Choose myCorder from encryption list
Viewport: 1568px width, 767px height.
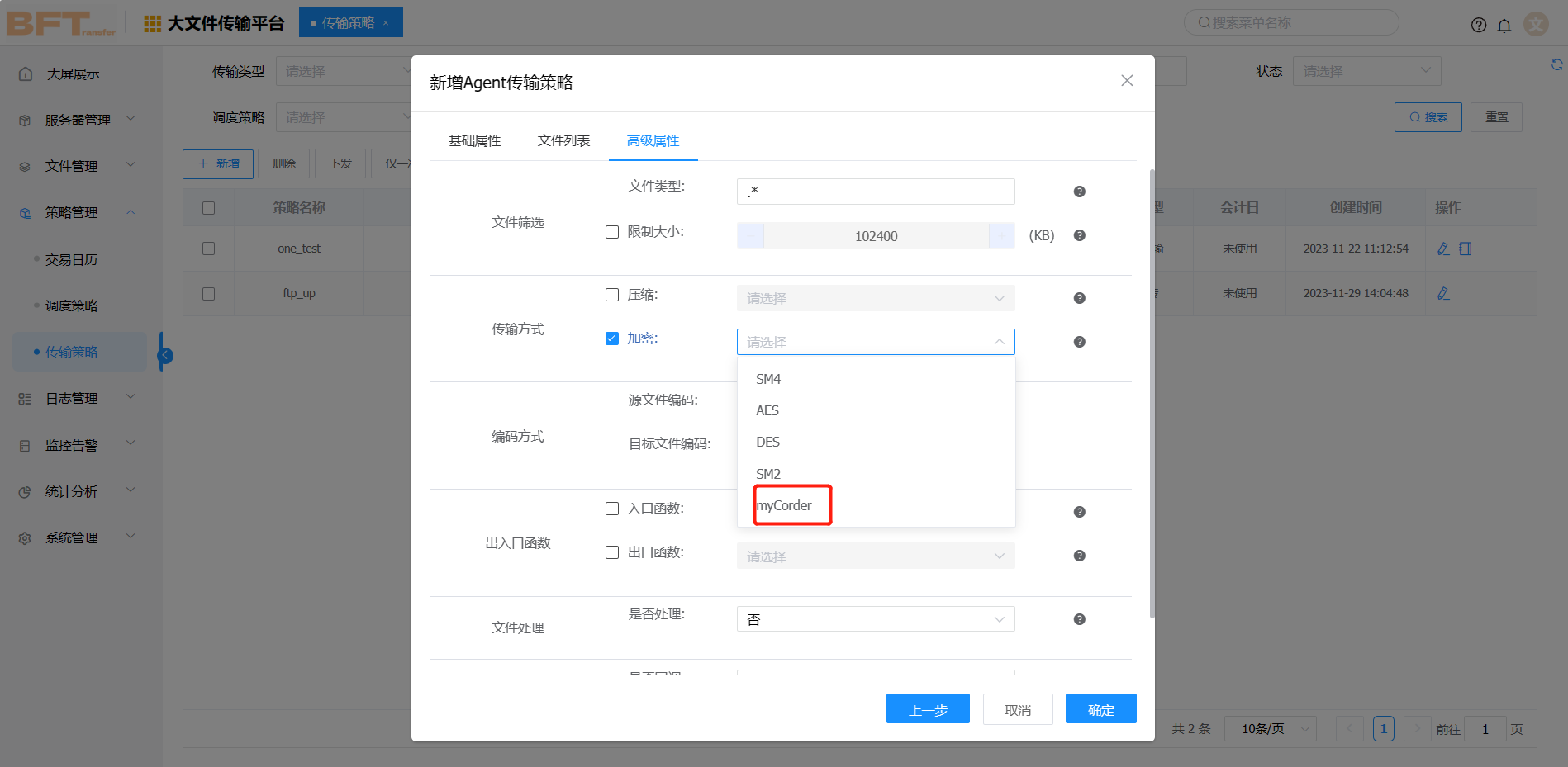click(x=876, y=505)
